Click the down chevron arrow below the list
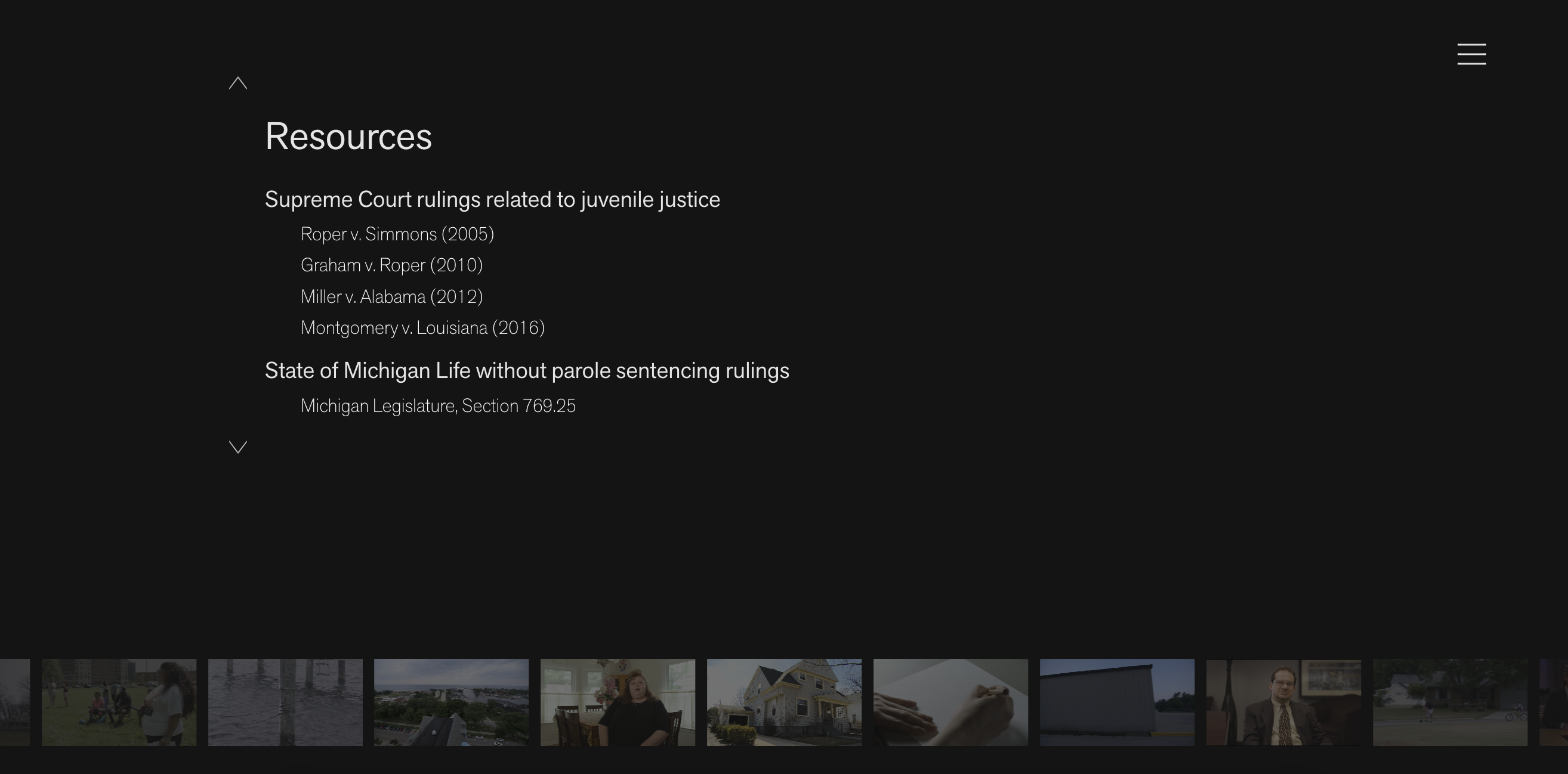 point(238,447)
